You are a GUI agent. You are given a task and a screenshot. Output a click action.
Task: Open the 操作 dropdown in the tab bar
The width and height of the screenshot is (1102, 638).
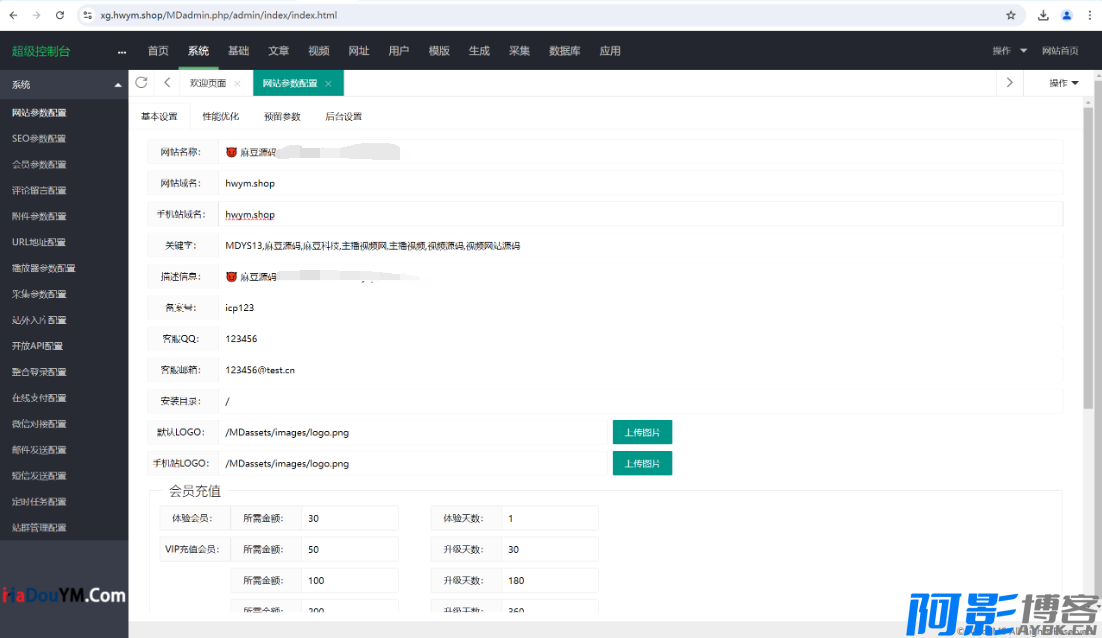[x=1063, y=83]
